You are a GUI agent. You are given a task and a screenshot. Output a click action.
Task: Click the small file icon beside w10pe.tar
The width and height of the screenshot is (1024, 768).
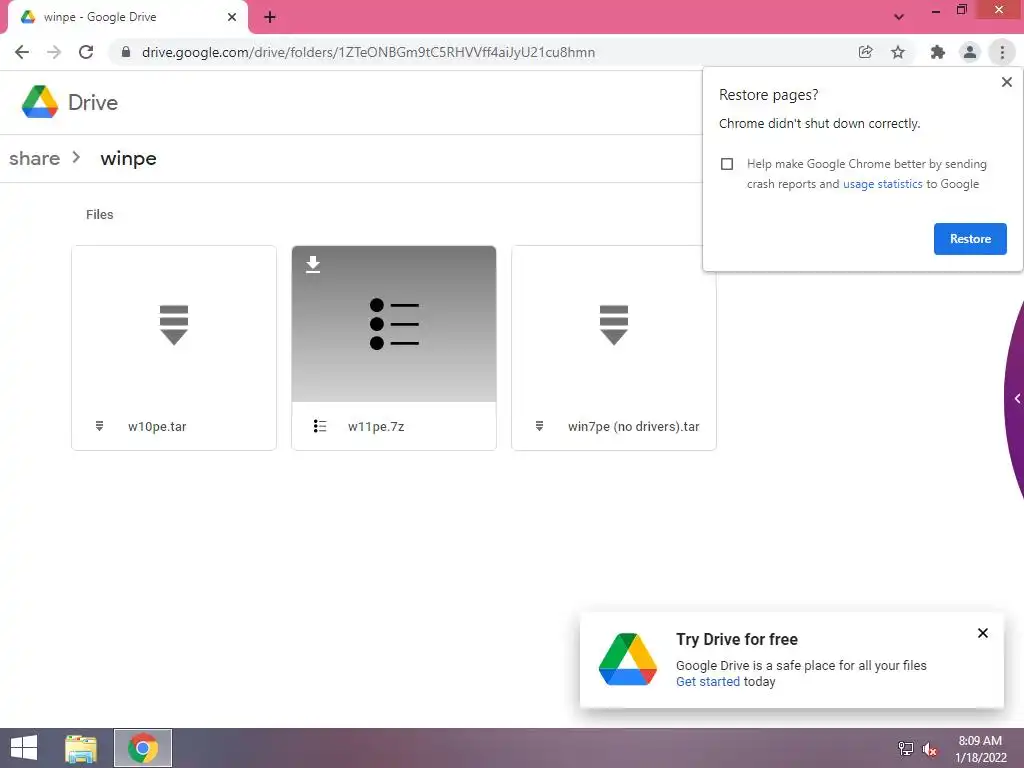pyautogui.click(x=99, y=426)
